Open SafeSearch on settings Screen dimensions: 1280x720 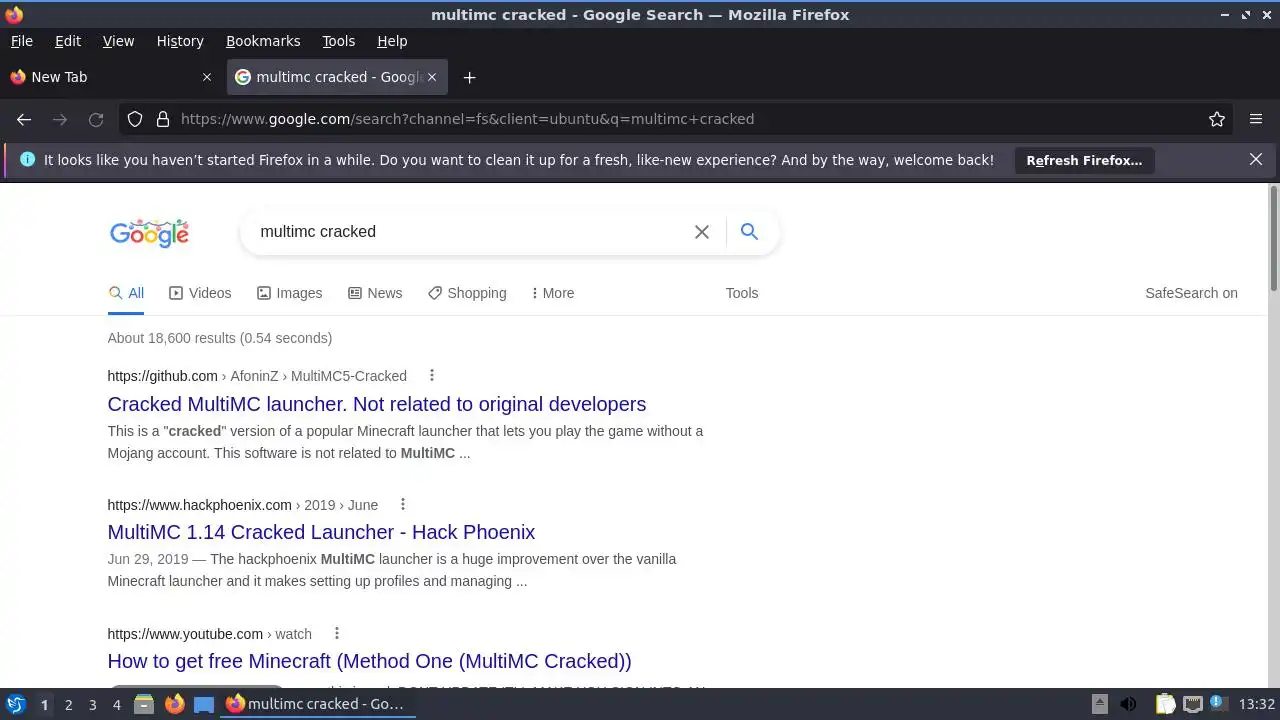1191,293
